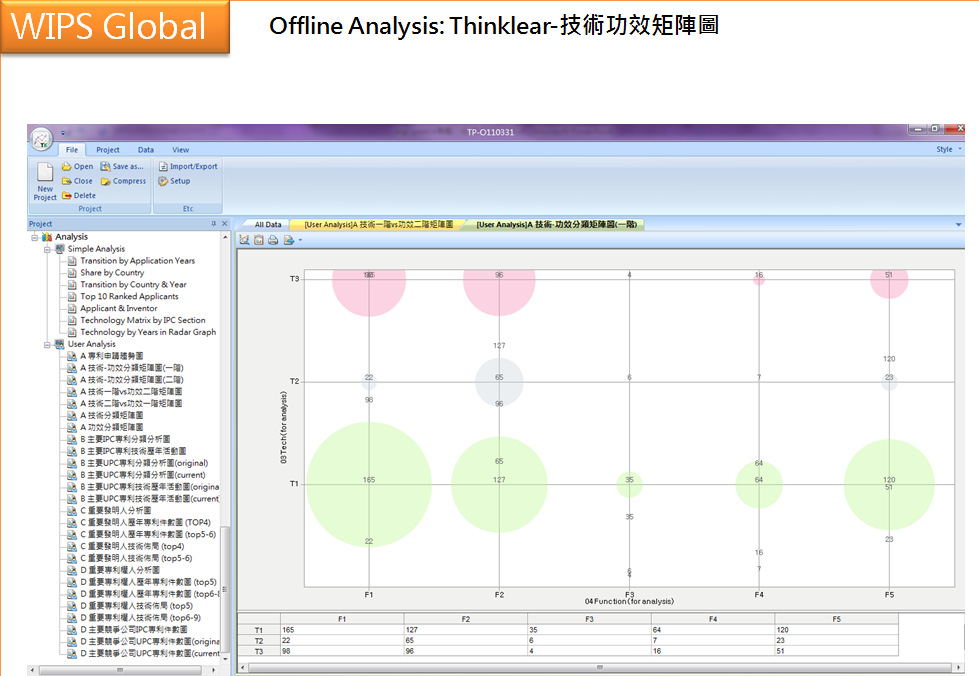
Task: Open Setup in the Etc group
Action: pyautogui.click(x=164, y=181)
